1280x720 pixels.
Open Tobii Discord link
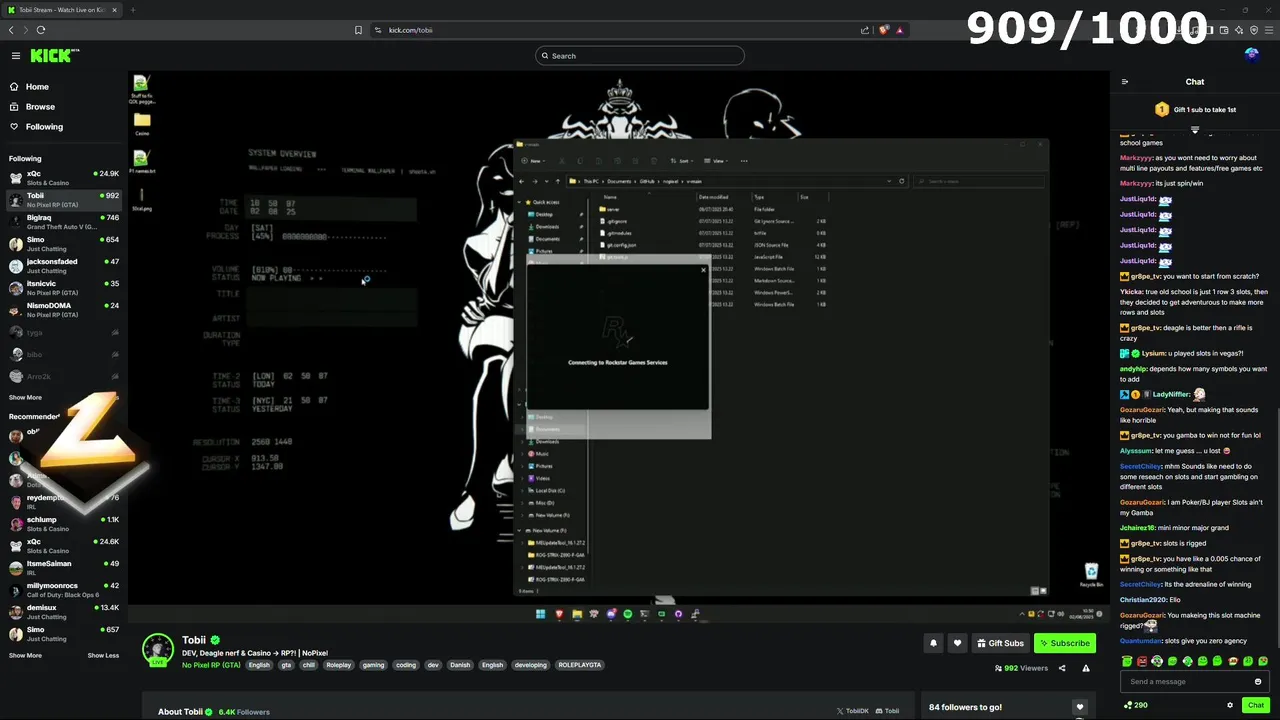pos(887,711)
